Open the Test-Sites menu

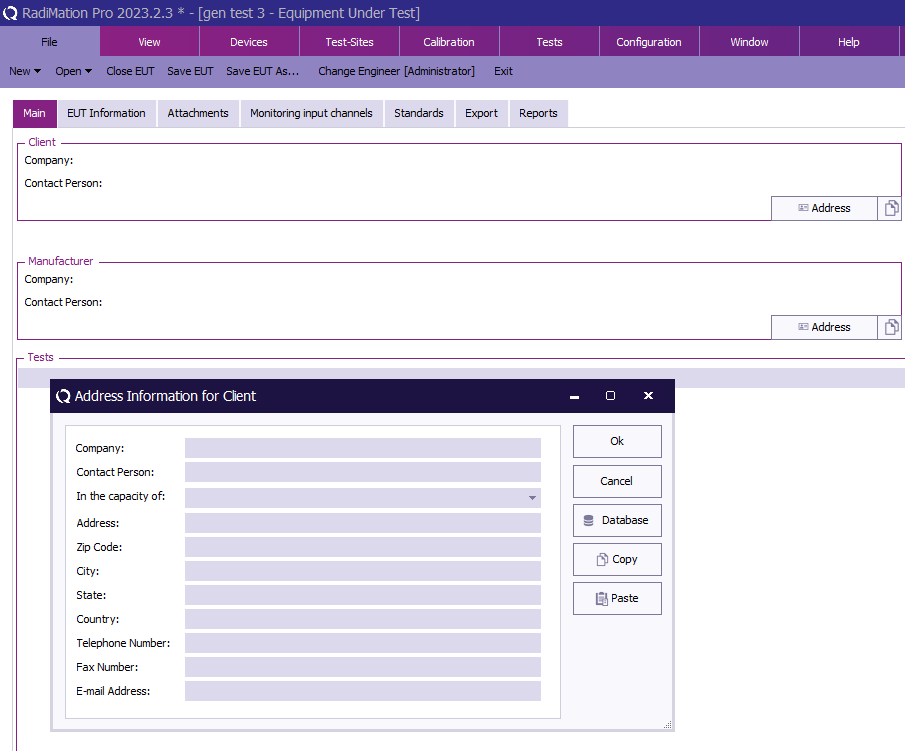tap(349, 42)
